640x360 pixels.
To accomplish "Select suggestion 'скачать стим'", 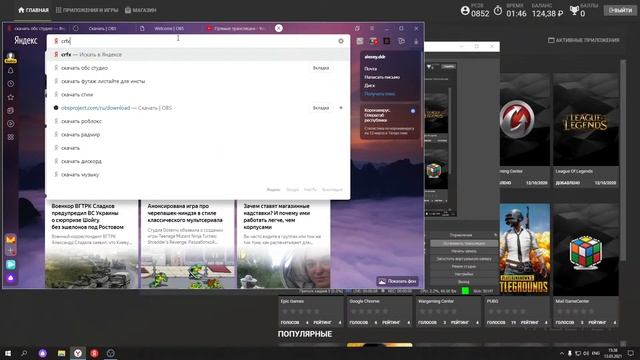I will click(198, 94).
